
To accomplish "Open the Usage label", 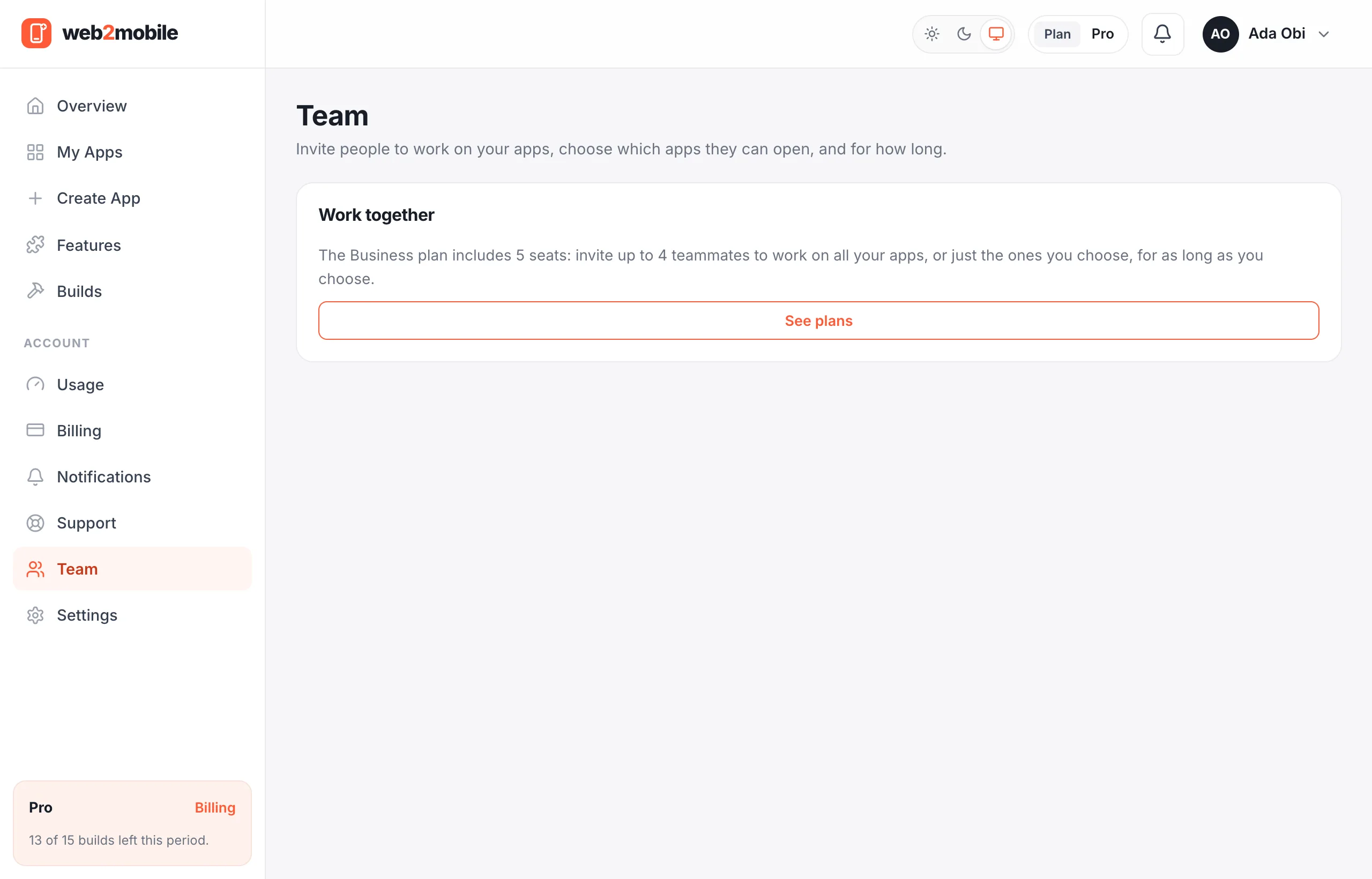I will 80,384.
